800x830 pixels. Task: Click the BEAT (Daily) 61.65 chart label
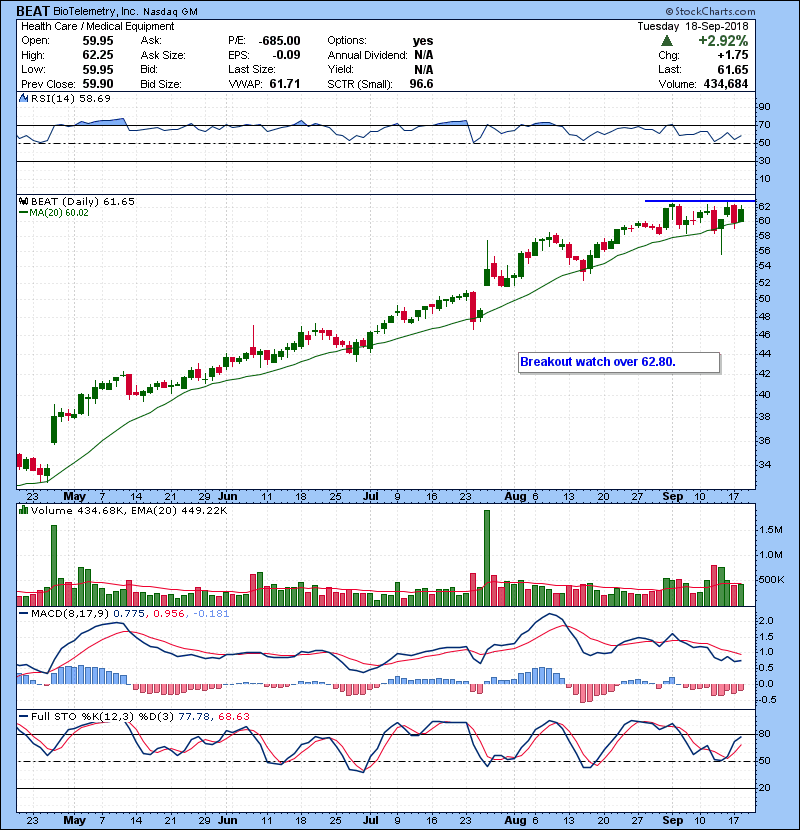click(x=83, y=202)
